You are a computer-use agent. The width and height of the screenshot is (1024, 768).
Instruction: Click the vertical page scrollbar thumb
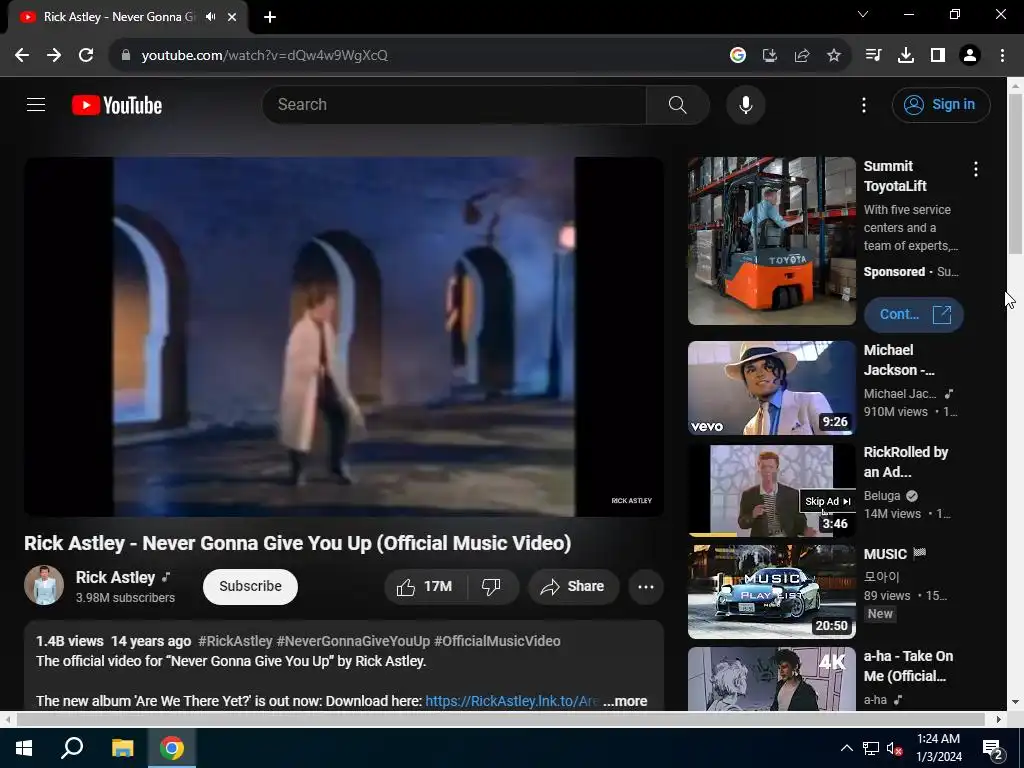[1016, 173]
